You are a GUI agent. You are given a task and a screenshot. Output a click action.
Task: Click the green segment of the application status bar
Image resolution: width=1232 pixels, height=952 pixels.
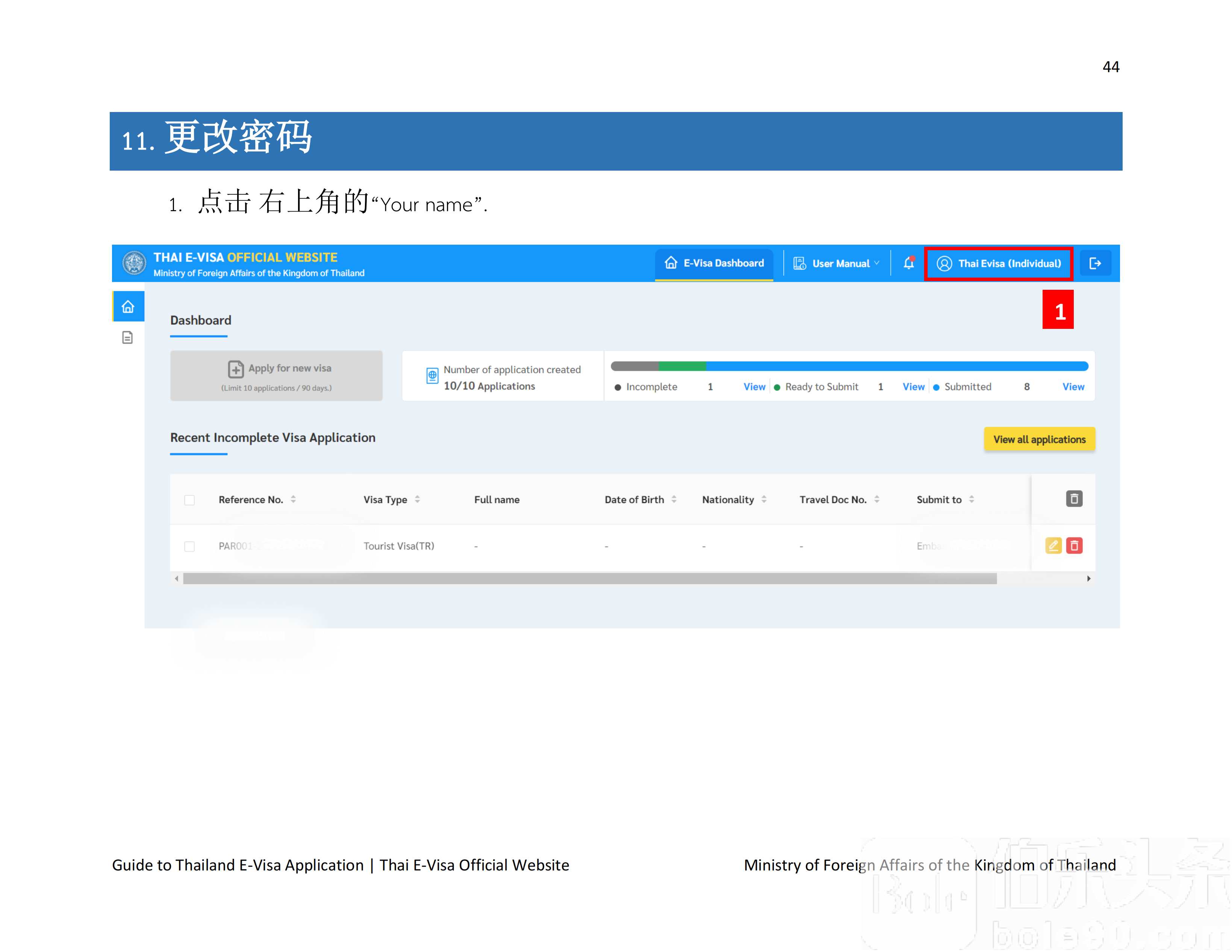[683, 365]
